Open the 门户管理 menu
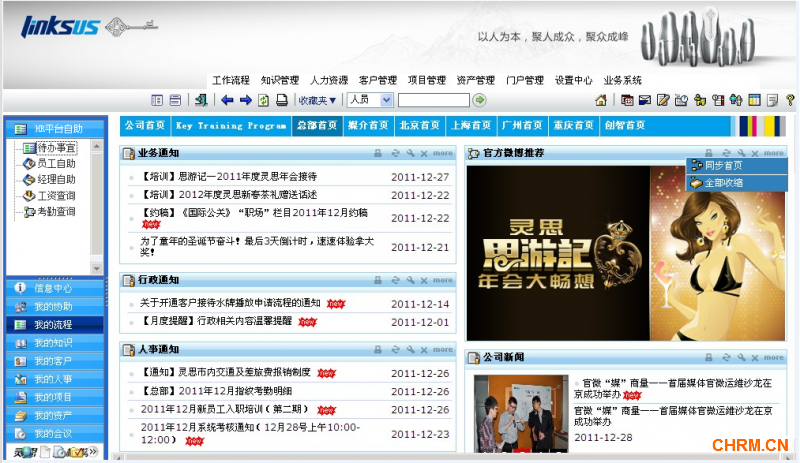800x463 pixels. (x=524, y=80)
